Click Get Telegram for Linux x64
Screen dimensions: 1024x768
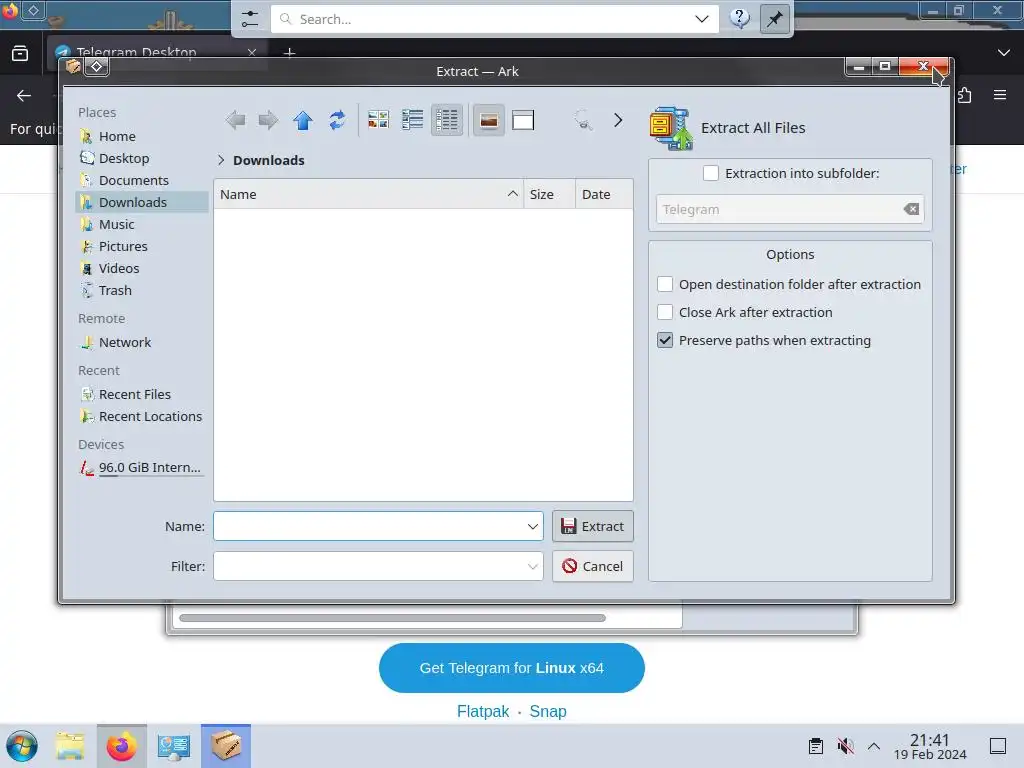coord(511,668)
